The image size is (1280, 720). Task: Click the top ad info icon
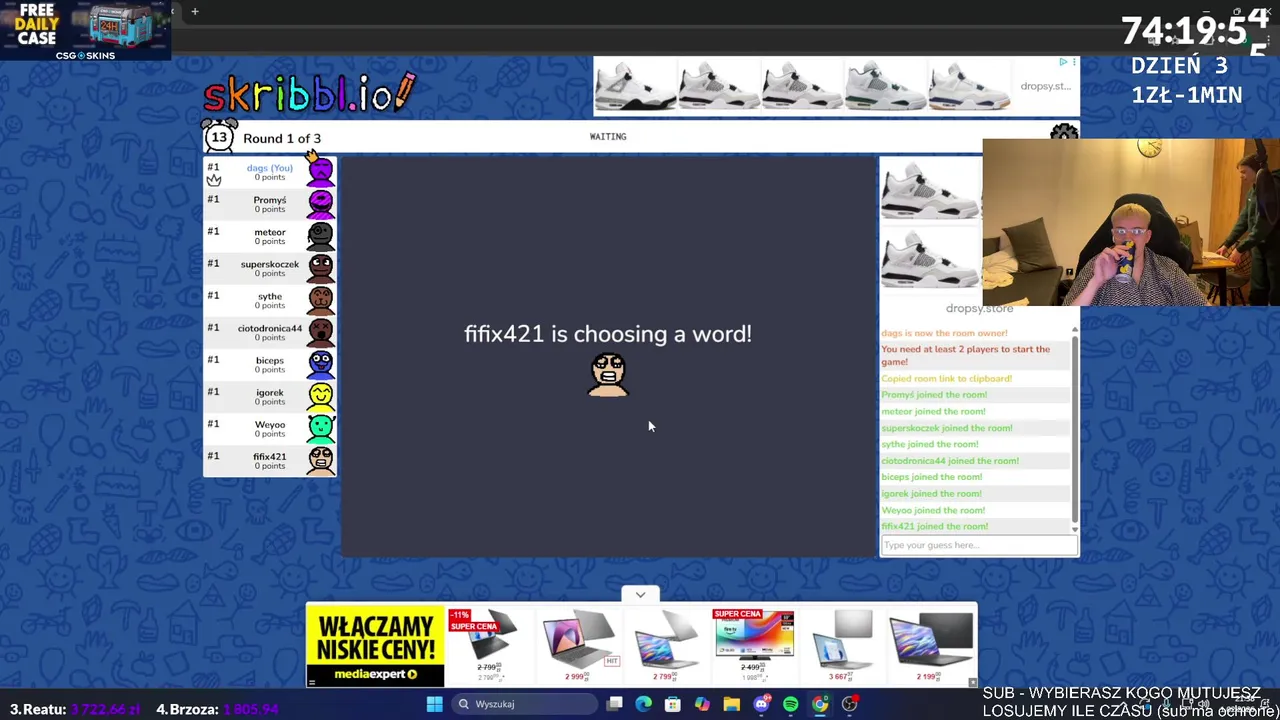(1063, 62)
